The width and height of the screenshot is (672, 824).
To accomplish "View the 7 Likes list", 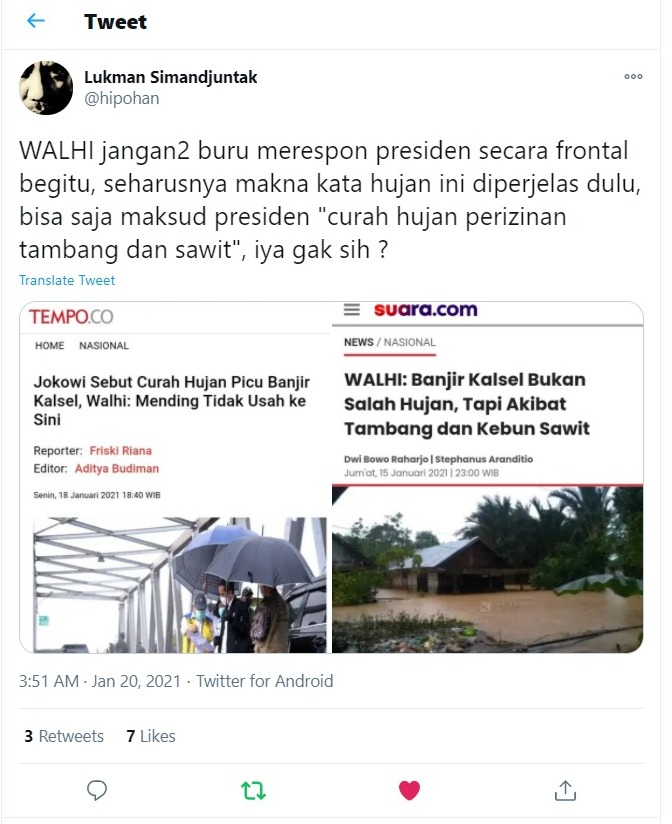I will (x=151, y=736).
